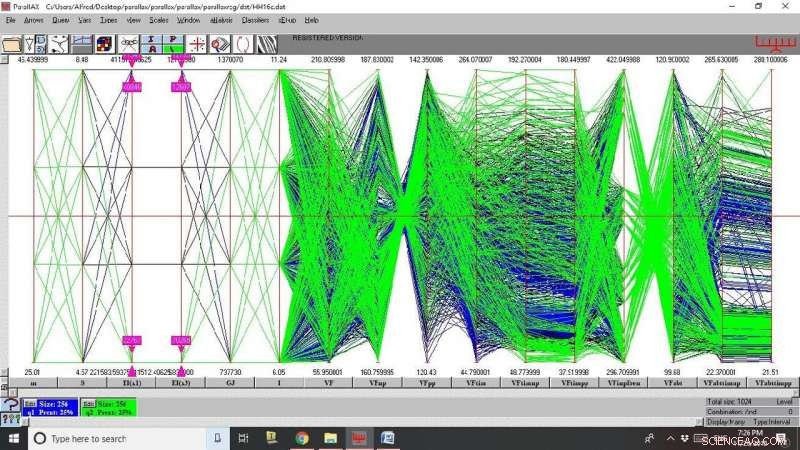Image resolution: width=800 pixels, height=450 pixels.
Task: Click the triple question marks icon
Action: coord(10,419)
